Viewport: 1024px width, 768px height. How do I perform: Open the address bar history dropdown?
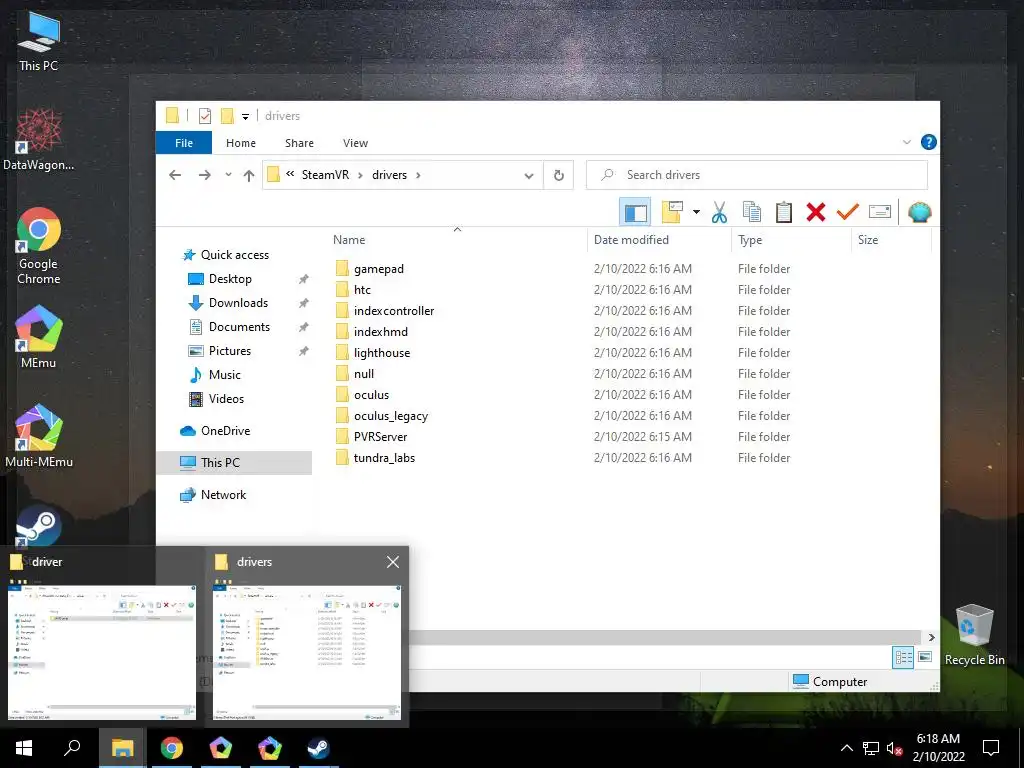pyautogui.click(x=529, y=175)
